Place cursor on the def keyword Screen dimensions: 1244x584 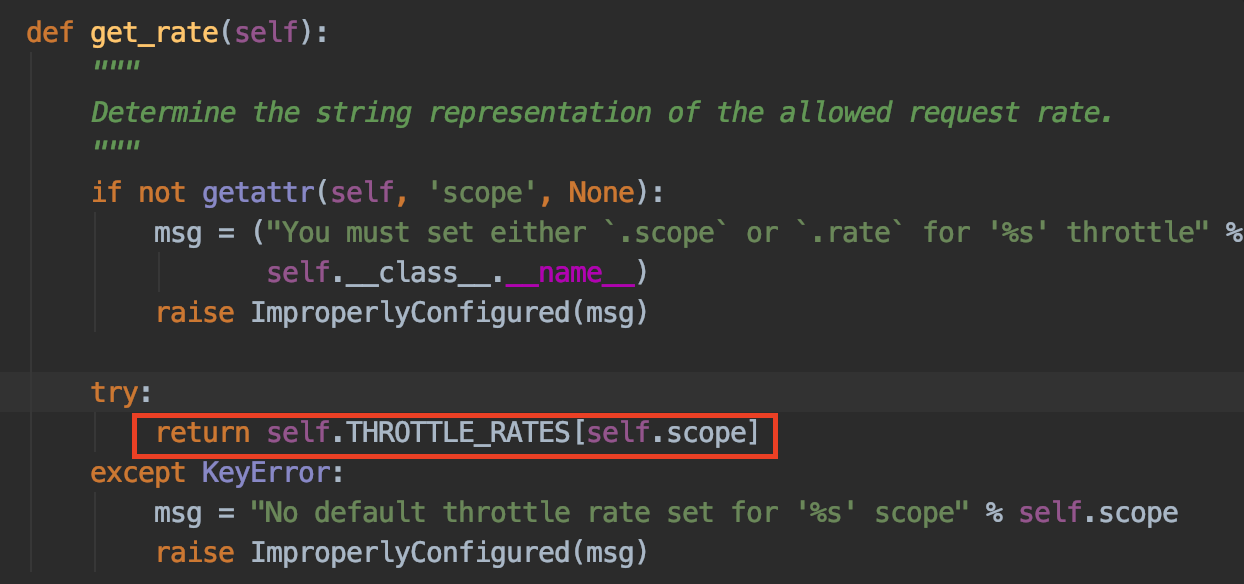(50, 33)
